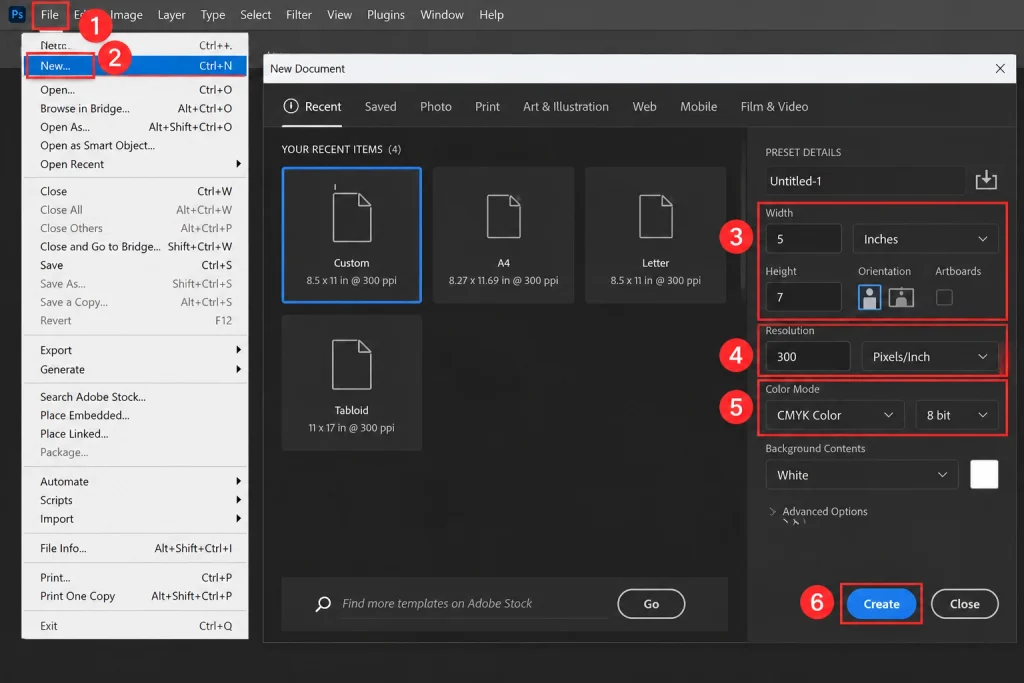Select the A4 preset thumbnail
Image resolution: width=1024 pixels, height=683 pixels.
pyautogui.click(x=504, y=235)
